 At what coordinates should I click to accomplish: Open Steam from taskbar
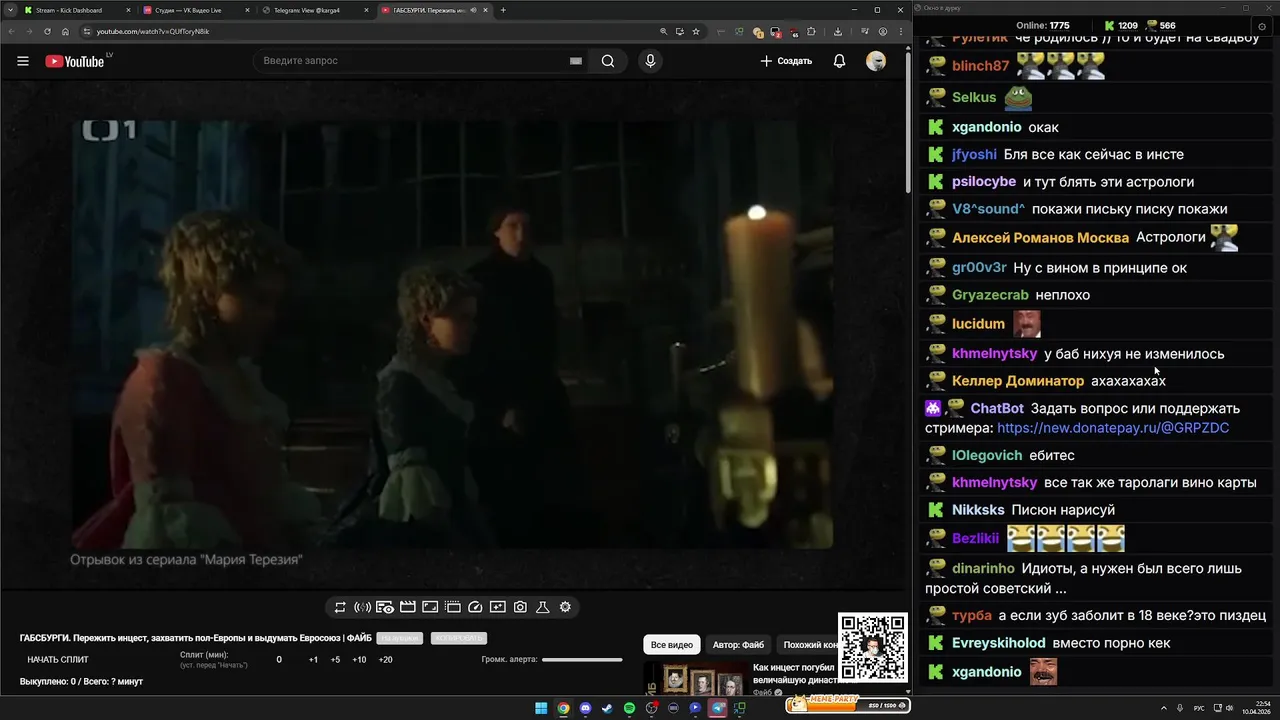pos(607,708)
